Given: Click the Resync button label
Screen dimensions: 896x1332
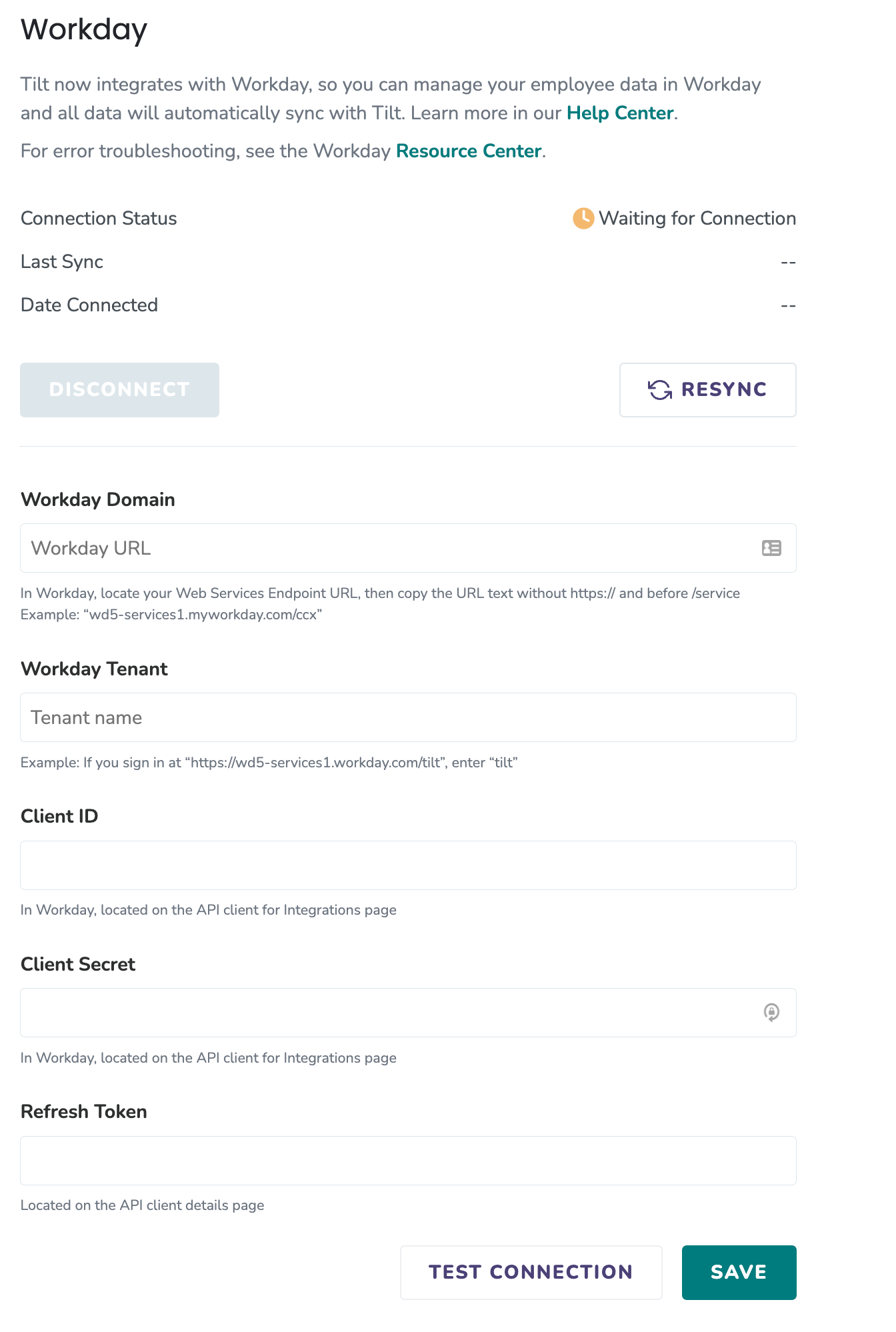Looking at the screenshot, I should (724, 389).
